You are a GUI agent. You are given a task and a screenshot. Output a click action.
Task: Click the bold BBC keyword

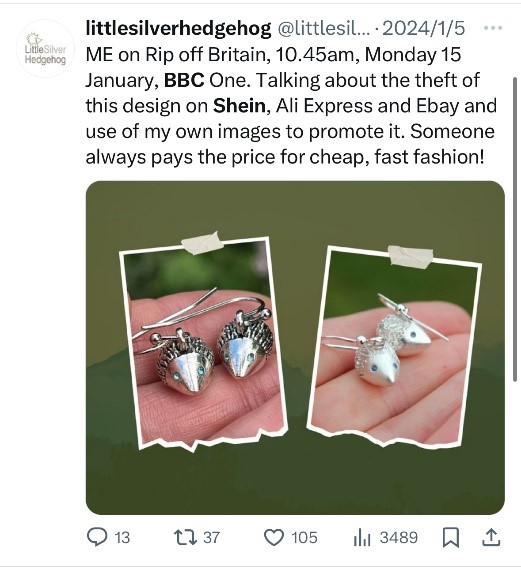pyautogui.click(x=184, y=80)
